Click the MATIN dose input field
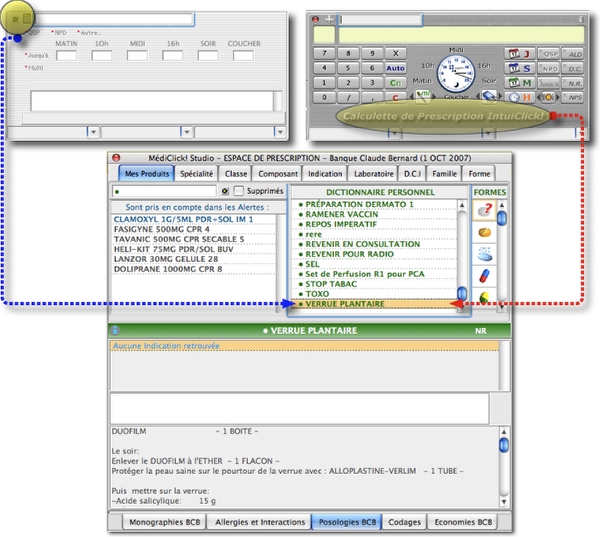Viewport: 600px width, 537px height. tap(66, 55)
